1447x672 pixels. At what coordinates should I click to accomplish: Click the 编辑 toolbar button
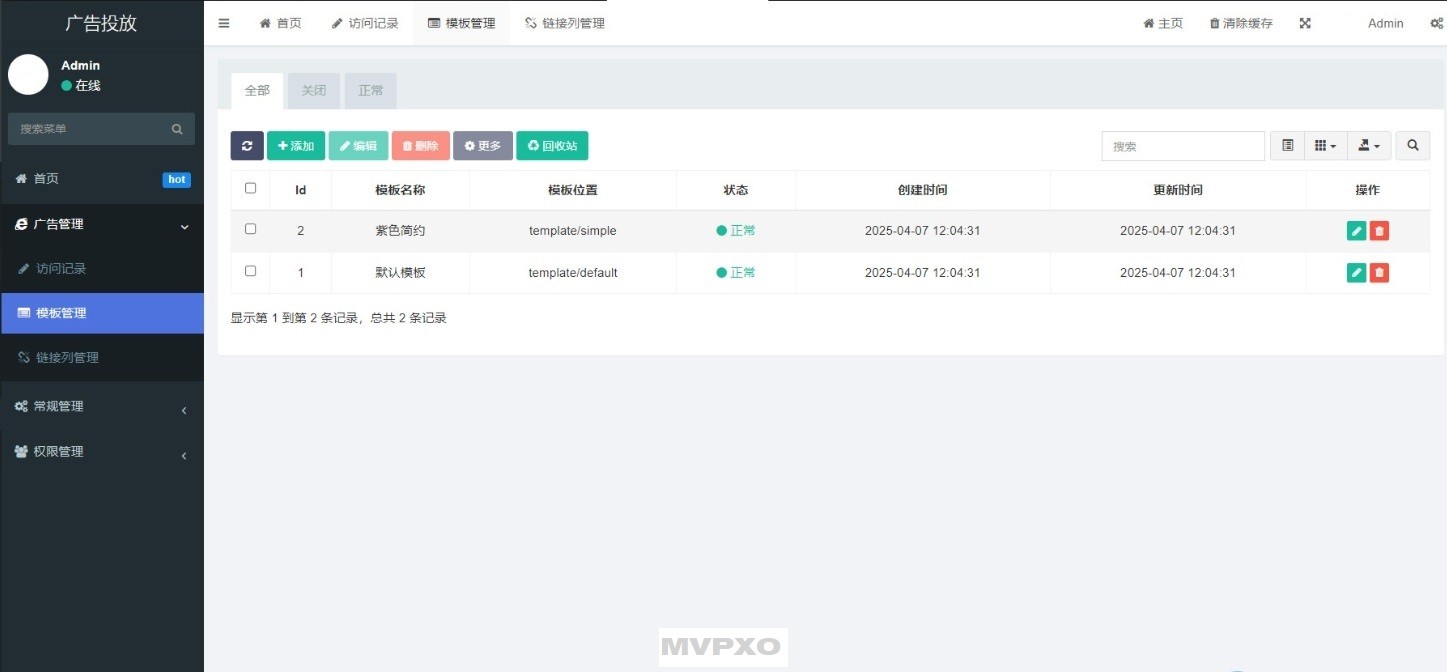coord(358,146)
